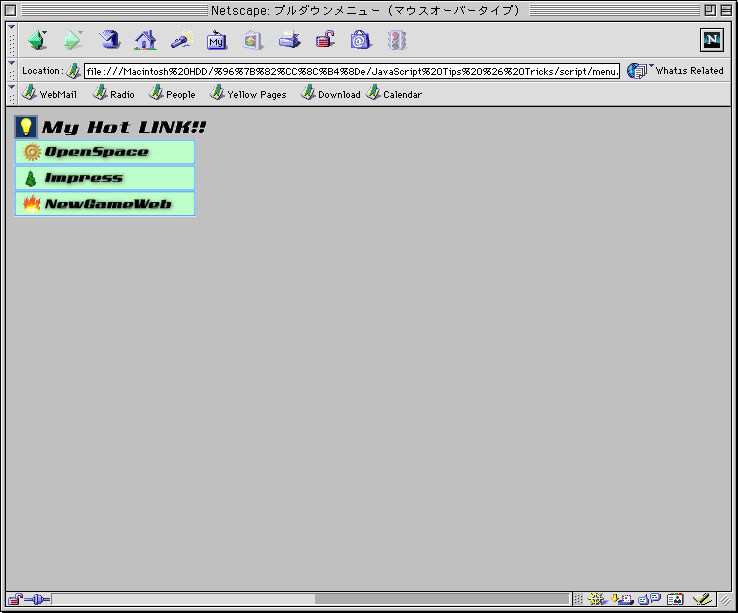Screen dimensions: 738x613
Task: Open the Calendar personal toolbar link
Action: [x=394, y=93]
